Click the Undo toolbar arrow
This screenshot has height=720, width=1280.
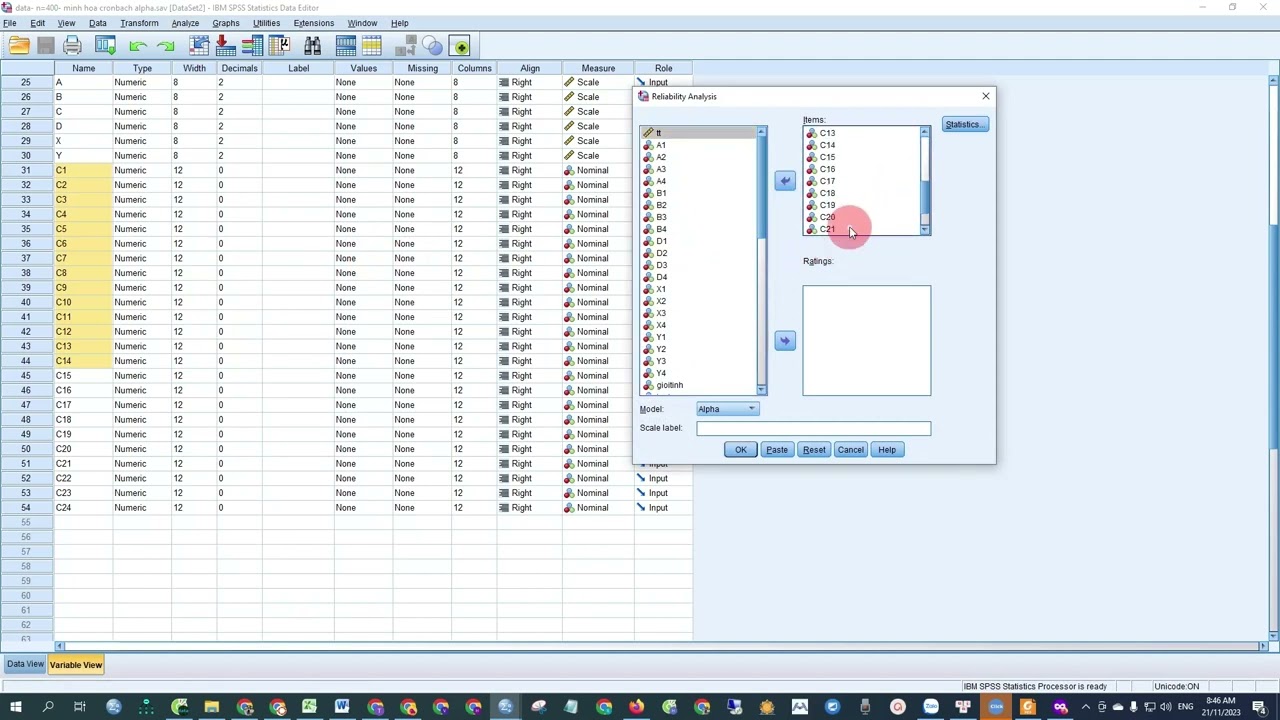point(138,46)
